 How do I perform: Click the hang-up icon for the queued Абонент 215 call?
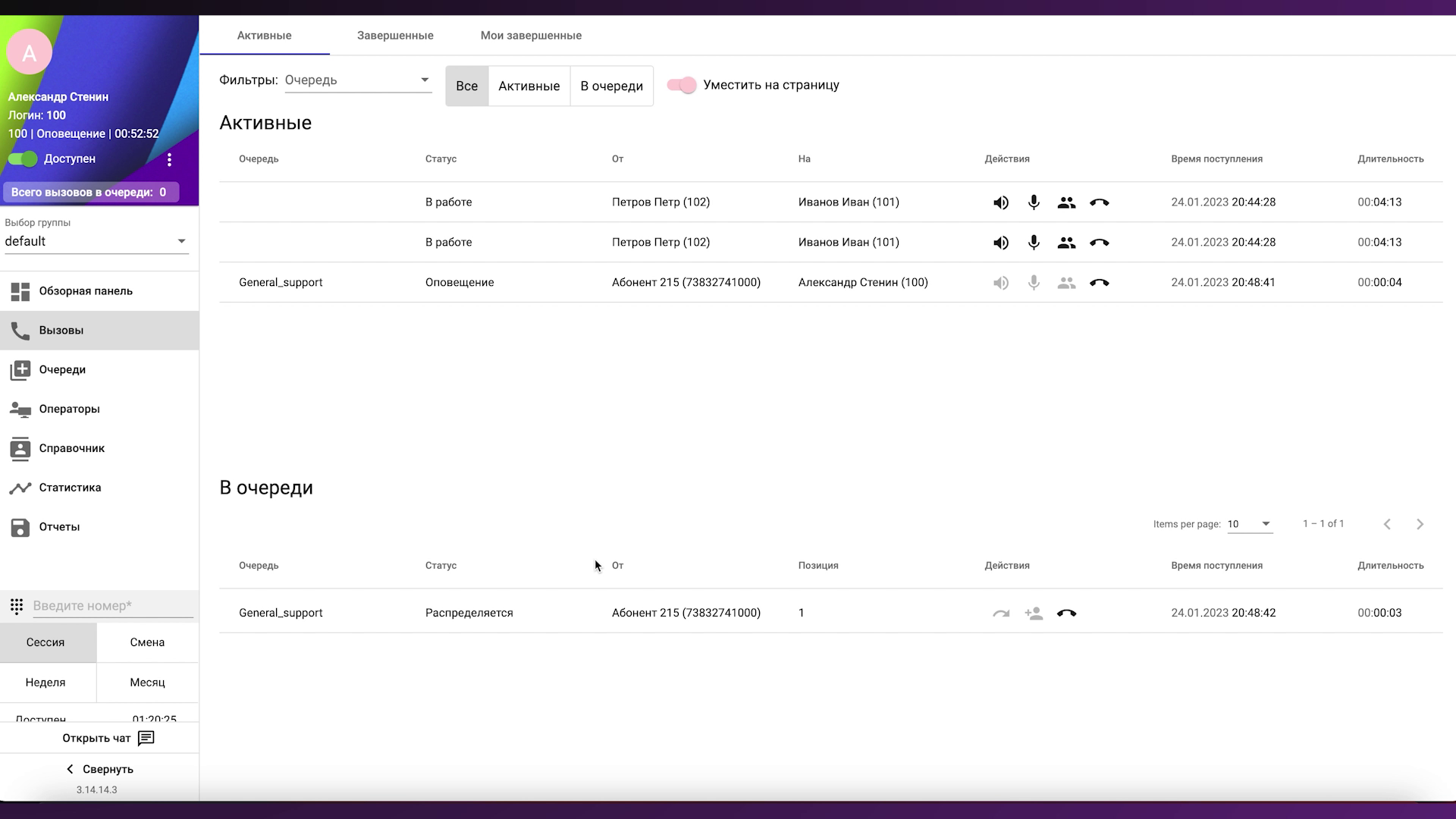pos(1066,613)
